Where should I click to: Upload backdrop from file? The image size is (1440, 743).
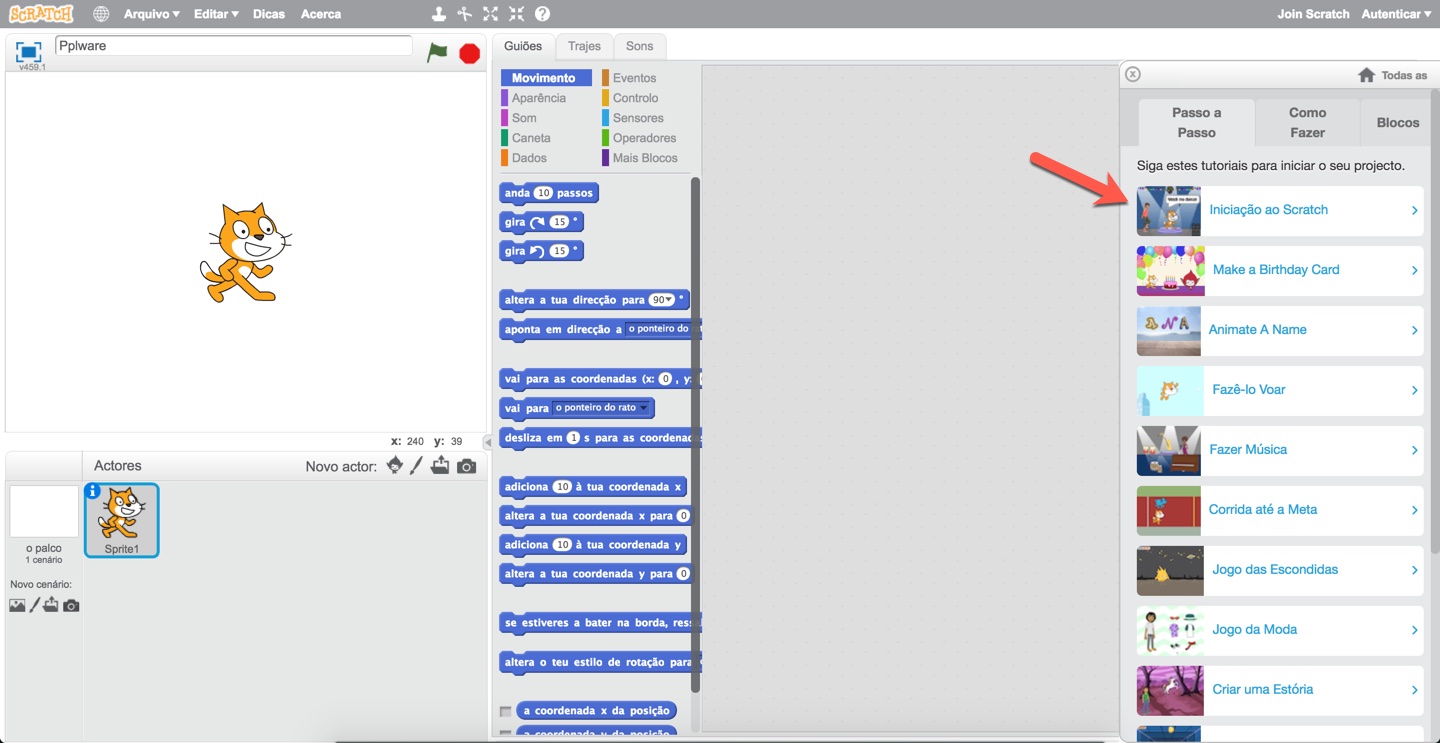[51, 604]
